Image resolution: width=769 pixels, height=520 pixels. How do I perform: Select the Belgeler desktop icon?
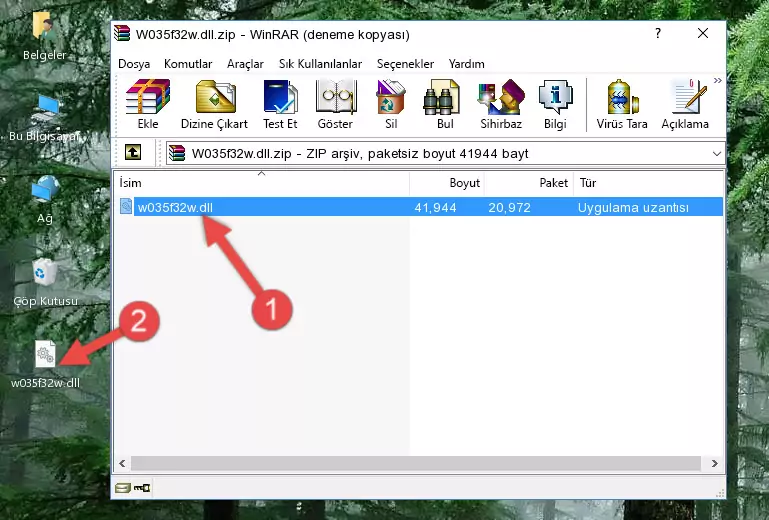point(45,36)
